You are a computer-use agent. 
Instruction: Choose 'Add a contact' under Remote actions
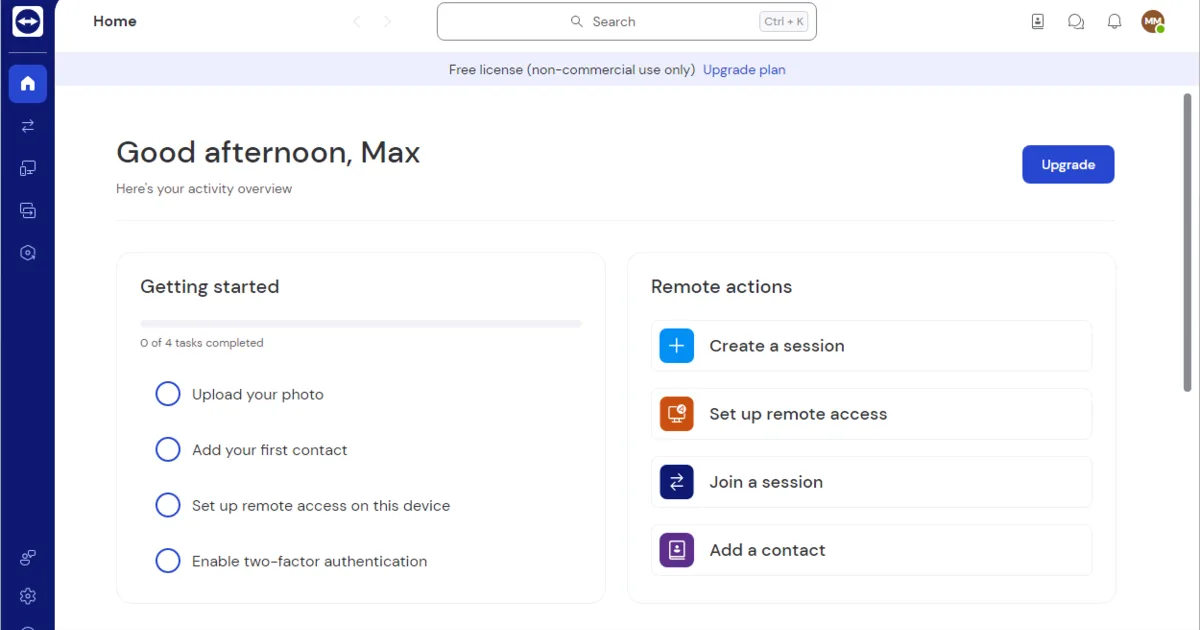point(871,550)
